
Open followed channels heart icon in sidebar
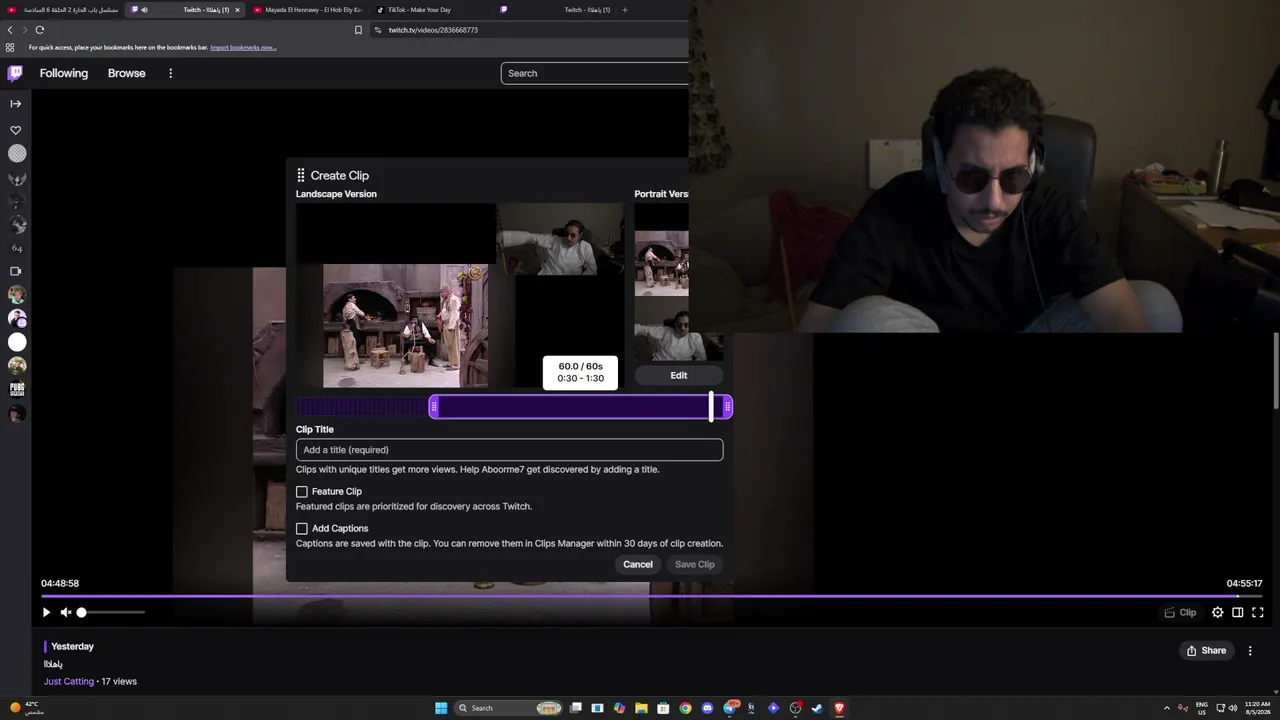pos(16,130)
